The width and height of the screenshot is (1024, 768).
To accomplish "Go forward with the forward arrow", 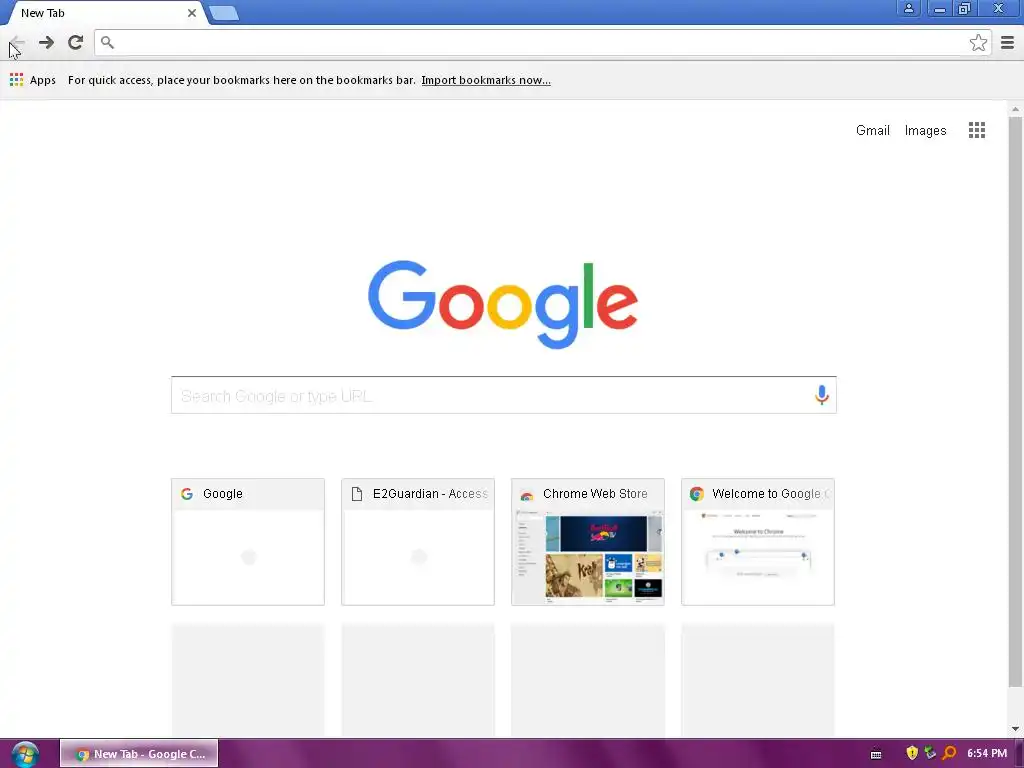I will (46, 42).
